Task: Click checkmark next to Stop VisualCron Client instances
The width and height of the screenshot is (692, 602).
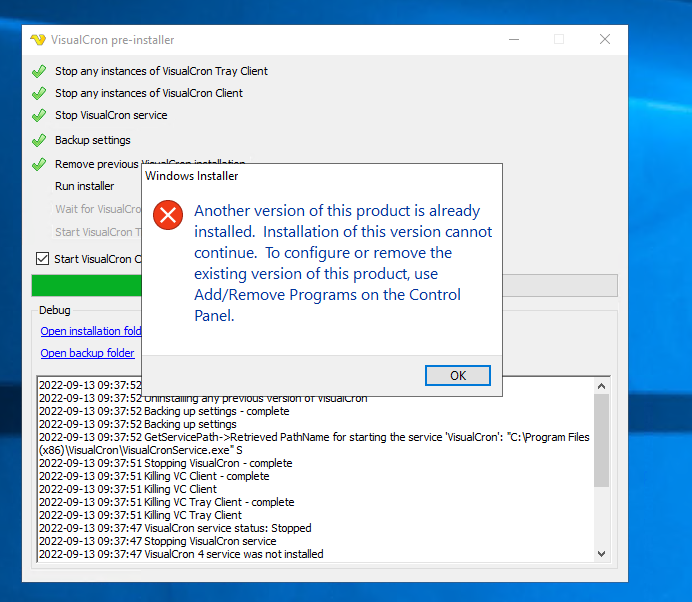Action: point(39,93)
